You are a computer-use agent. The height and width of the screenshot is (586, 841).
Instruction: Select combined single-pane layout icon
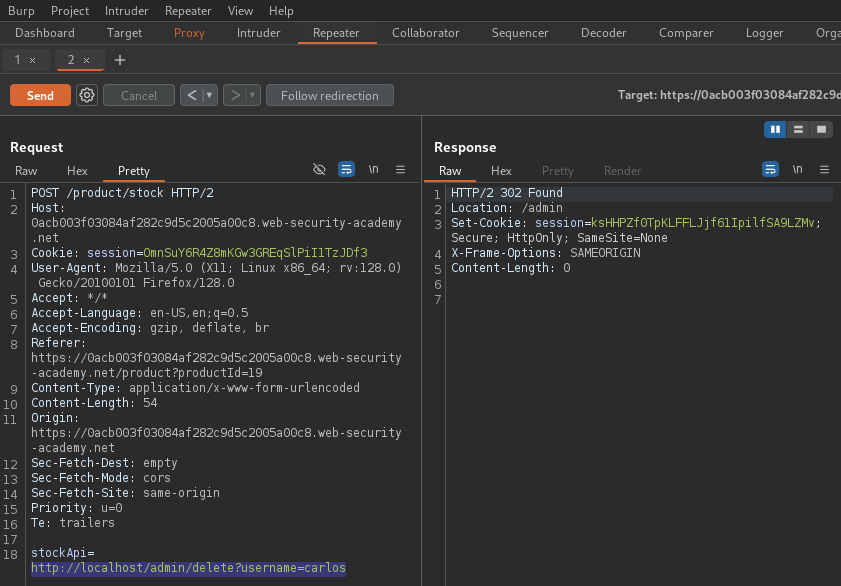pos(822,129)
